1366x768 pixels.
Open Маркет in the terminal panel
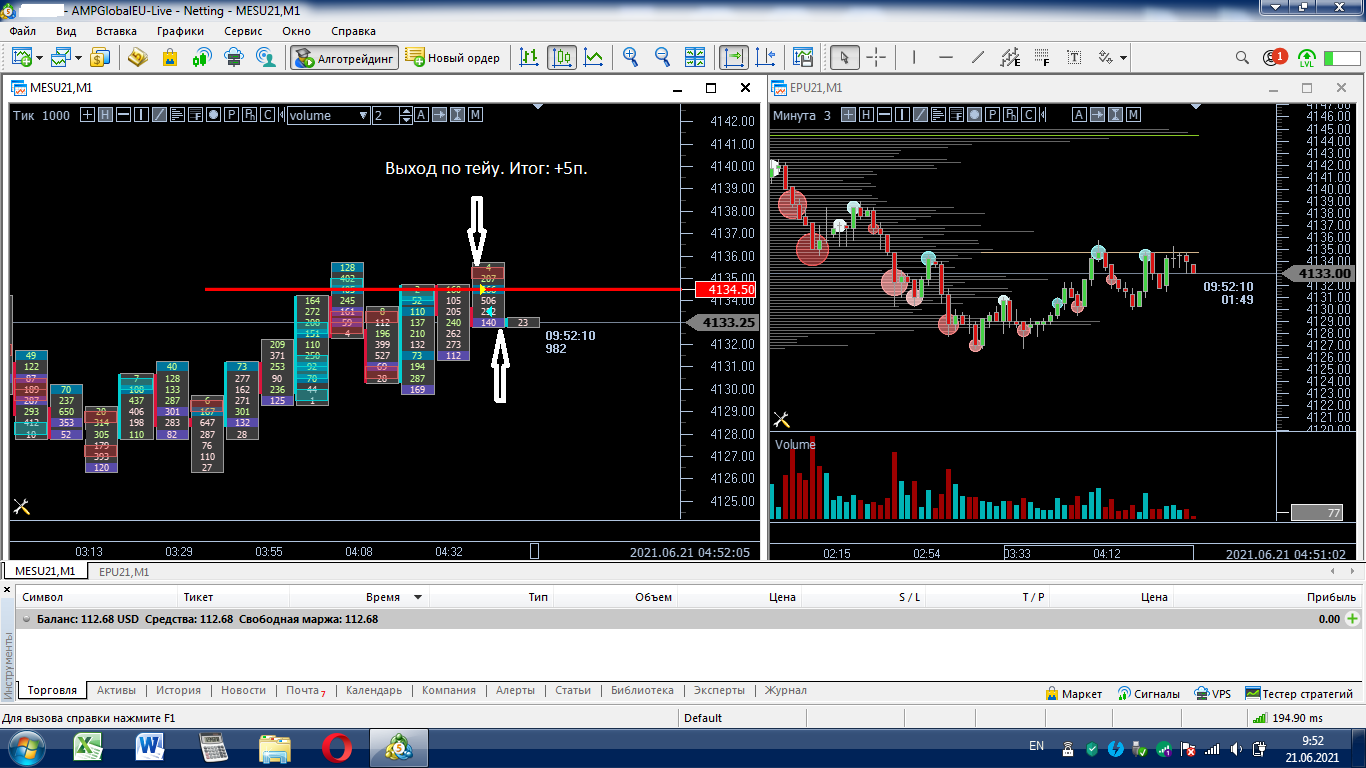(1074, 693)
